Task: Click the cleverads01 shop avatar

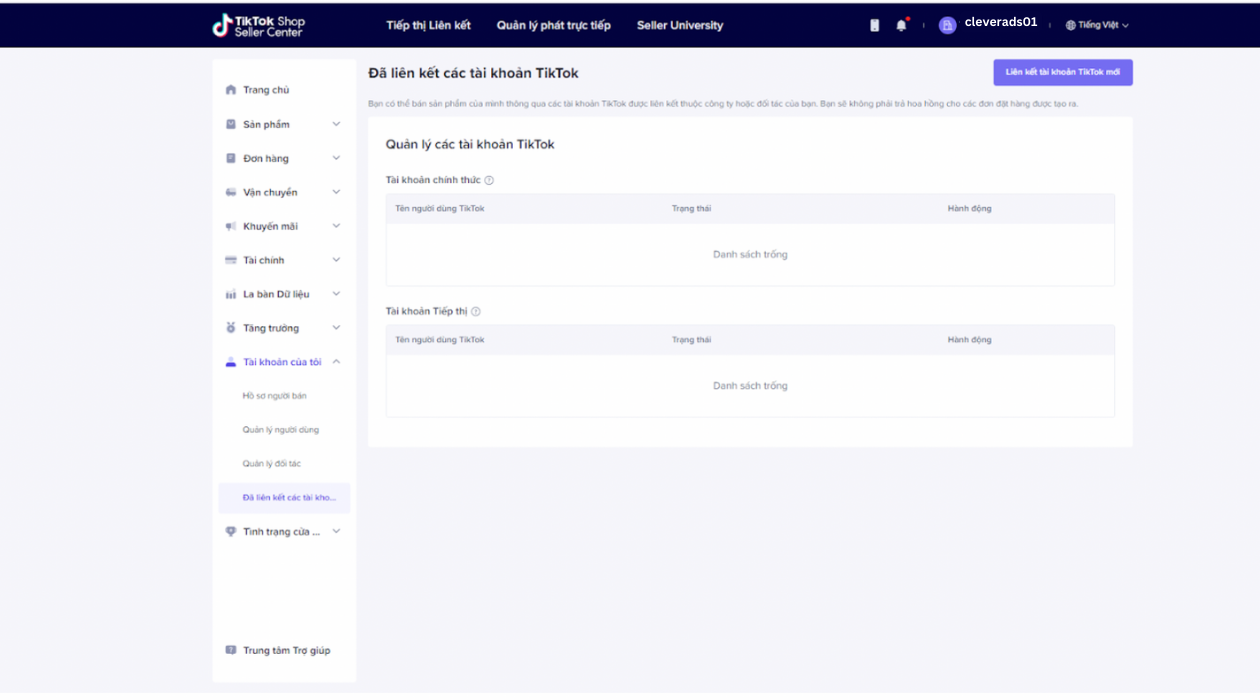Action: (x=947, y=25)
